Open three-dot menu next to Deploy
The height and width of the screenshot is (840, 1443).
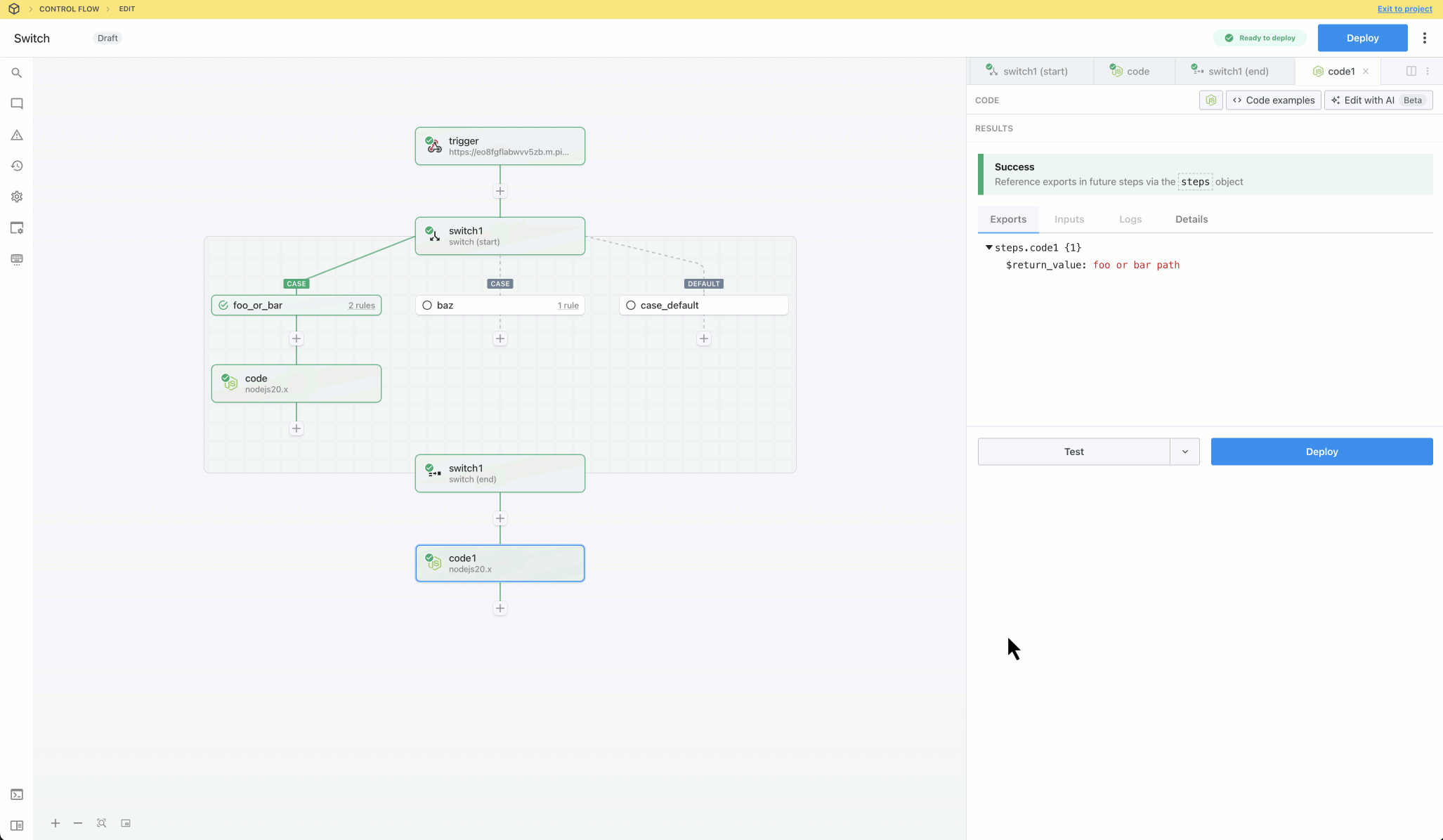1424,38
